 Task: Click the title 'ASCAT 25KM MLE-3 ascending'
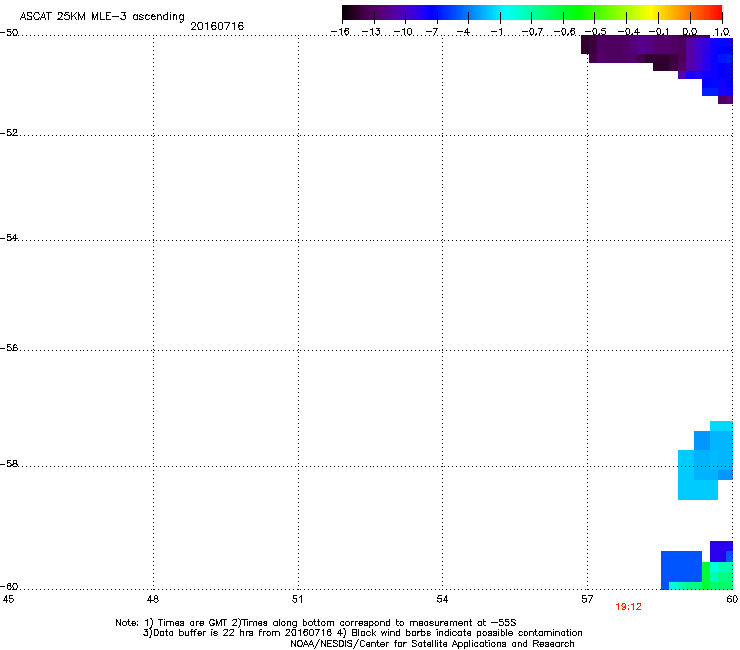(102, 17)
